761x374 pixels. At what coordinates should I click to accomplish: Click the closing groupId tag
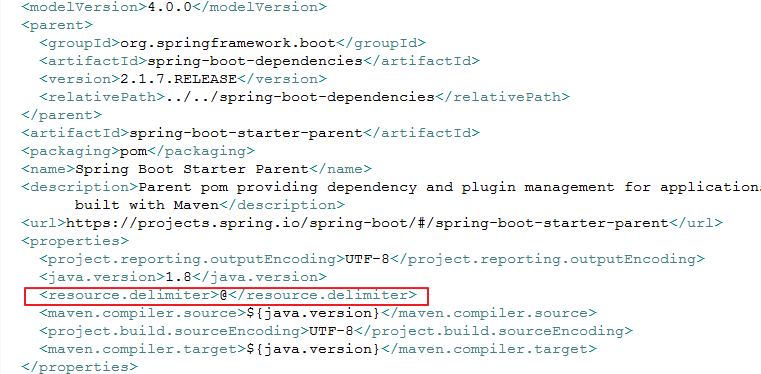[381, 43]
